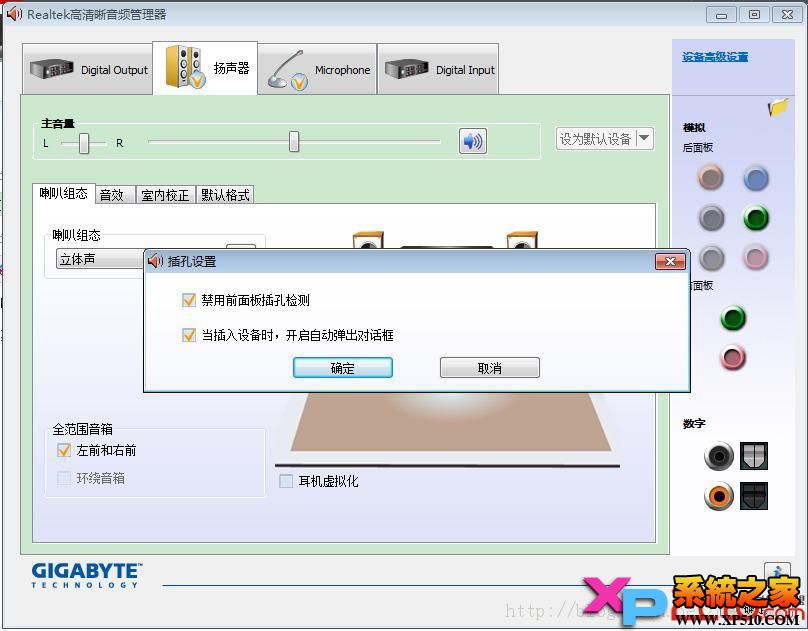Click the blue line-in jack icon
The height and width of the screenshot is (631, 808).
pos(755,178)
